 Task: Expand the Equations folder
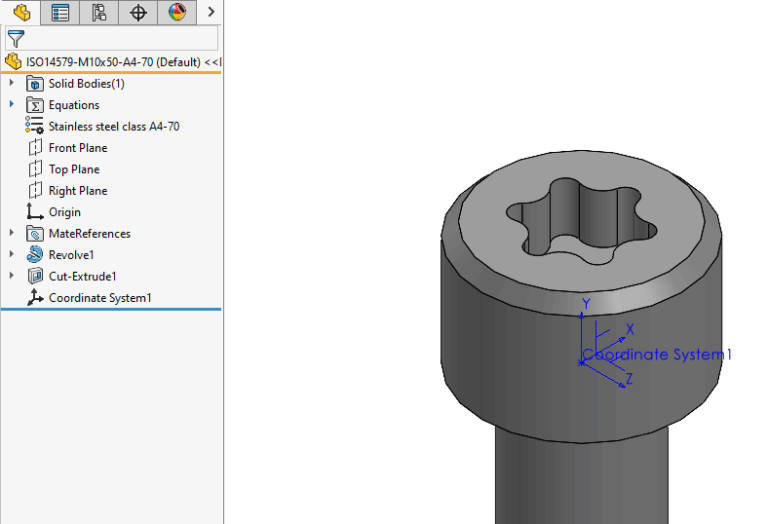12,105
